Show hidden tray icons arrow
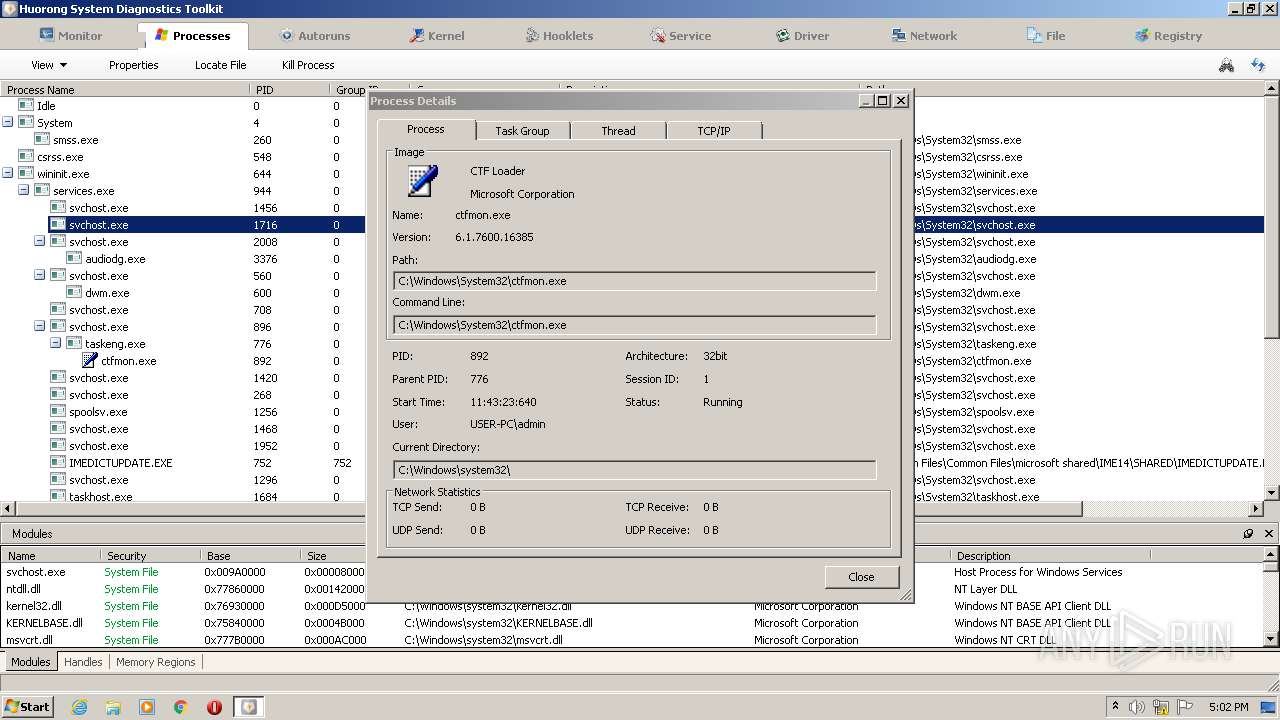This screenshot has width=1280, height=720. 1115,707
